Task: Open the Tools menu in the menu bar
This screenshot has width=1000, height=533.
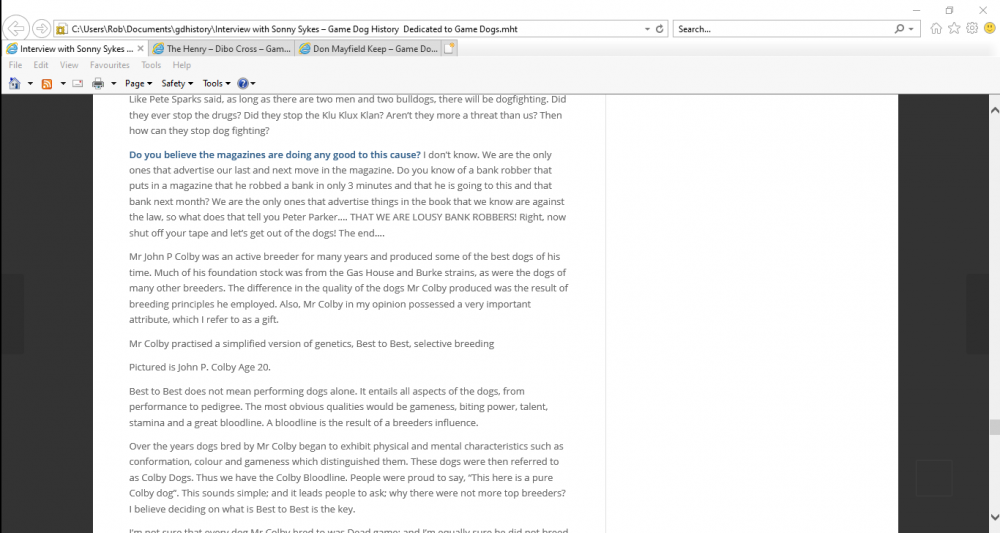Action: (x=151, y=65)
